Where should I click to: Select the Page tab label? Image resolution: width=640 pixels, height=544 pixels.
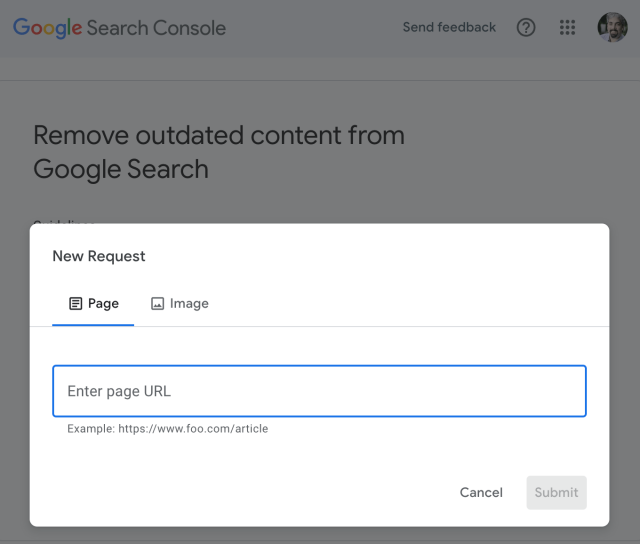103,304
